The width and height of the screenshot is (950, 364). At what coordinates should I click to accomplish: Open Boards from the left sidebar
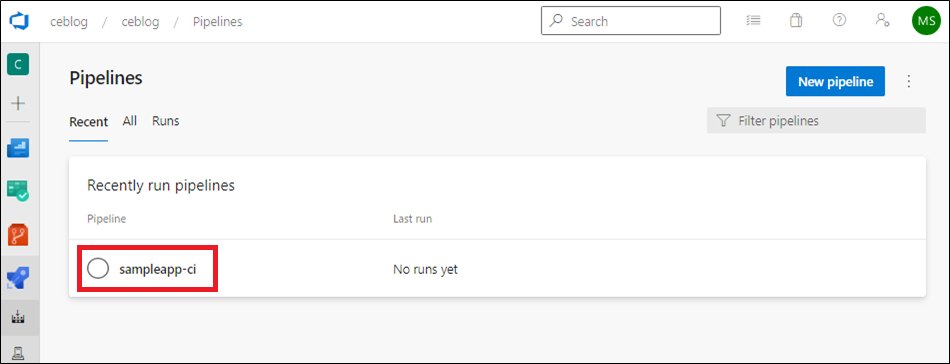pos(18,147)
